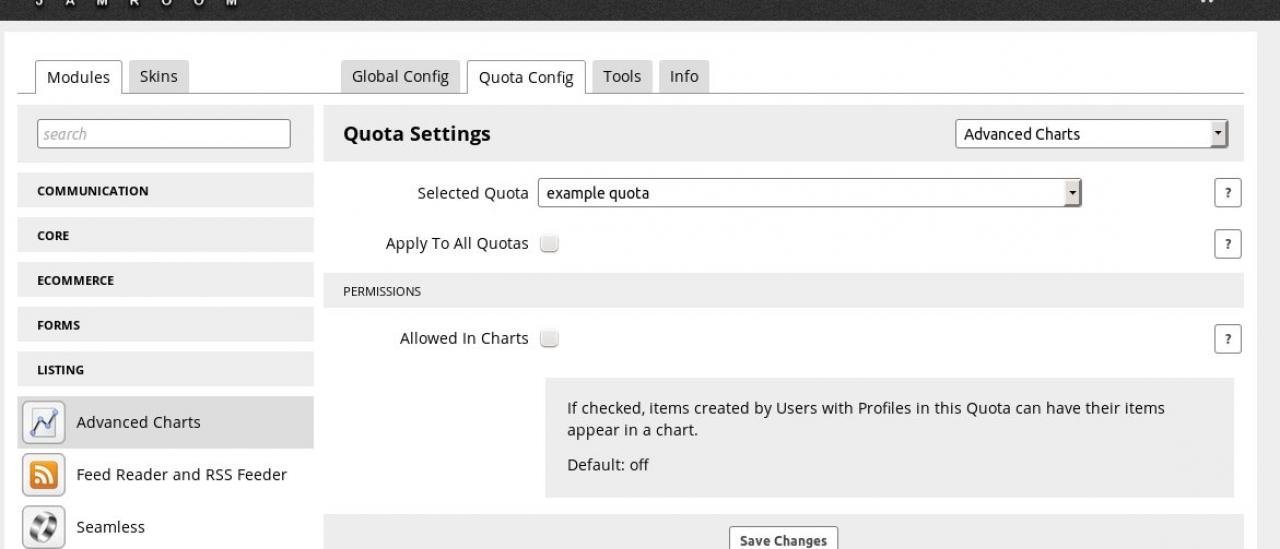Click the Seamless module icon
The height and width of the screenshot is (549, 1280).
pos(43,527)
